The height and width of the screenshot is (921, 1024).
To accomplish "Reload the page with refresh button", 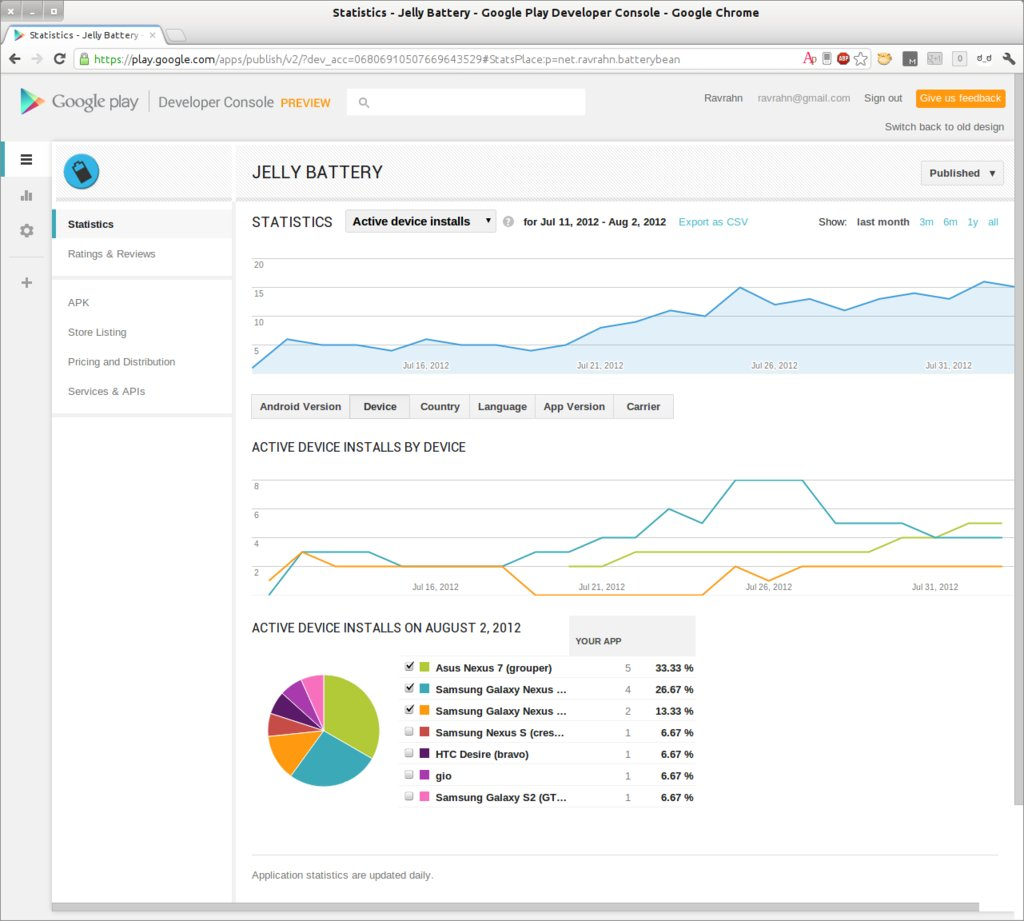I will pyautogui.click(x=60, y=59).
